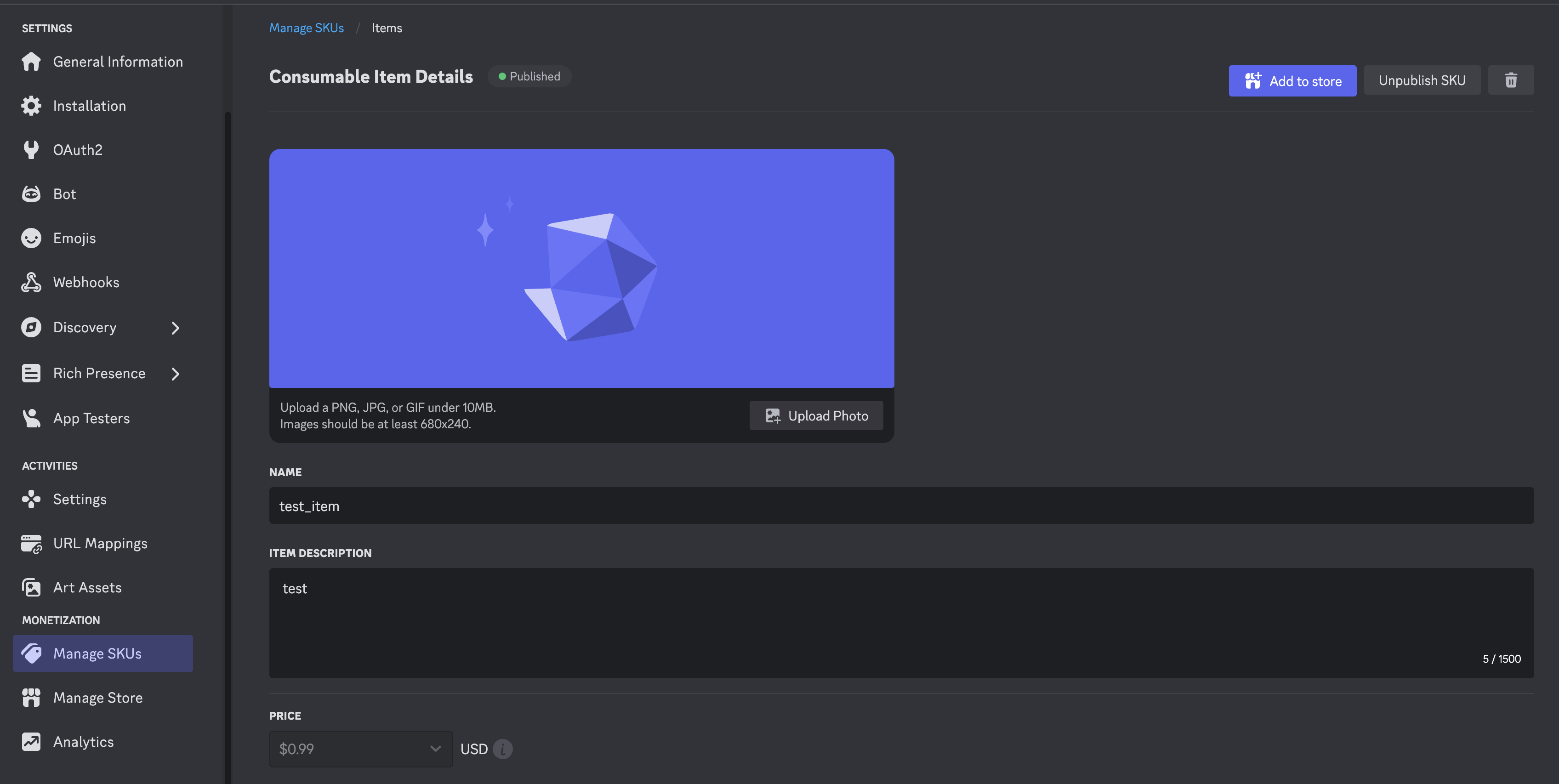Click the USD price info icon

(x=502, y=749)
